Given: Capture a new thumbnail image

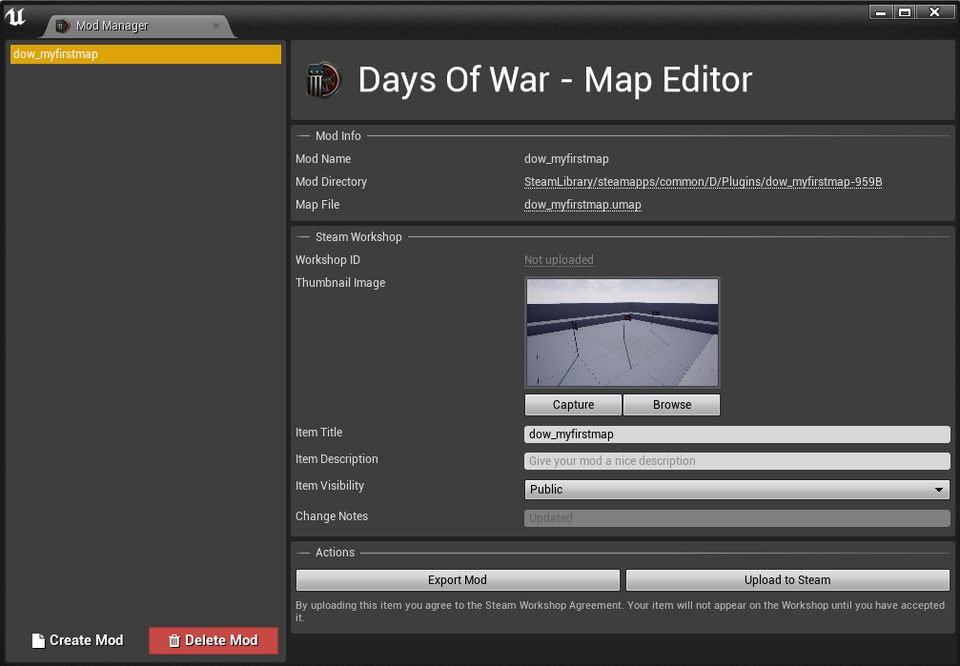Looking at the screenshot, I should (573, 405).
